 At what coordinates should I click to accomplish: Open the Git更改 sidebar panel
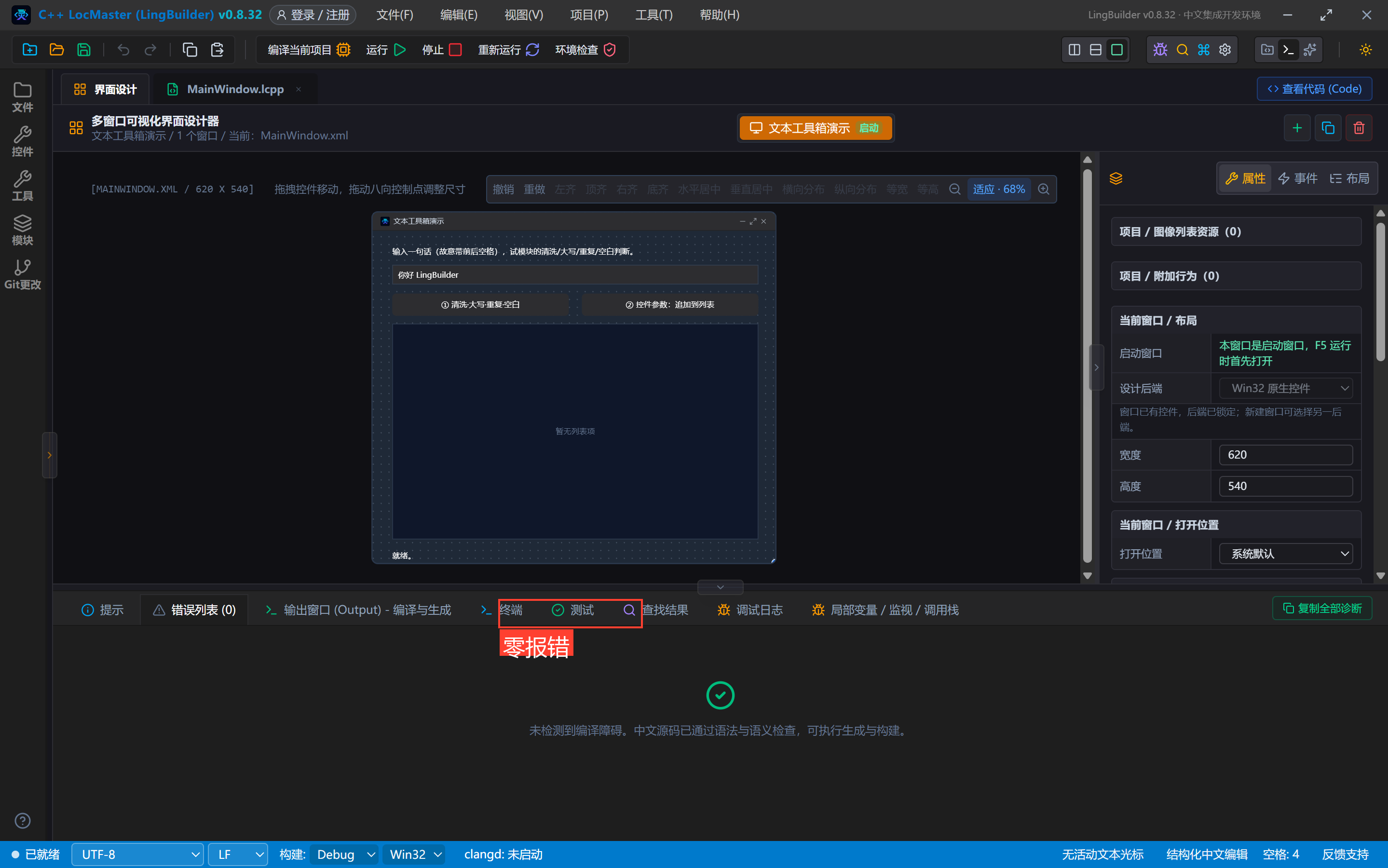tap(22, 274)
